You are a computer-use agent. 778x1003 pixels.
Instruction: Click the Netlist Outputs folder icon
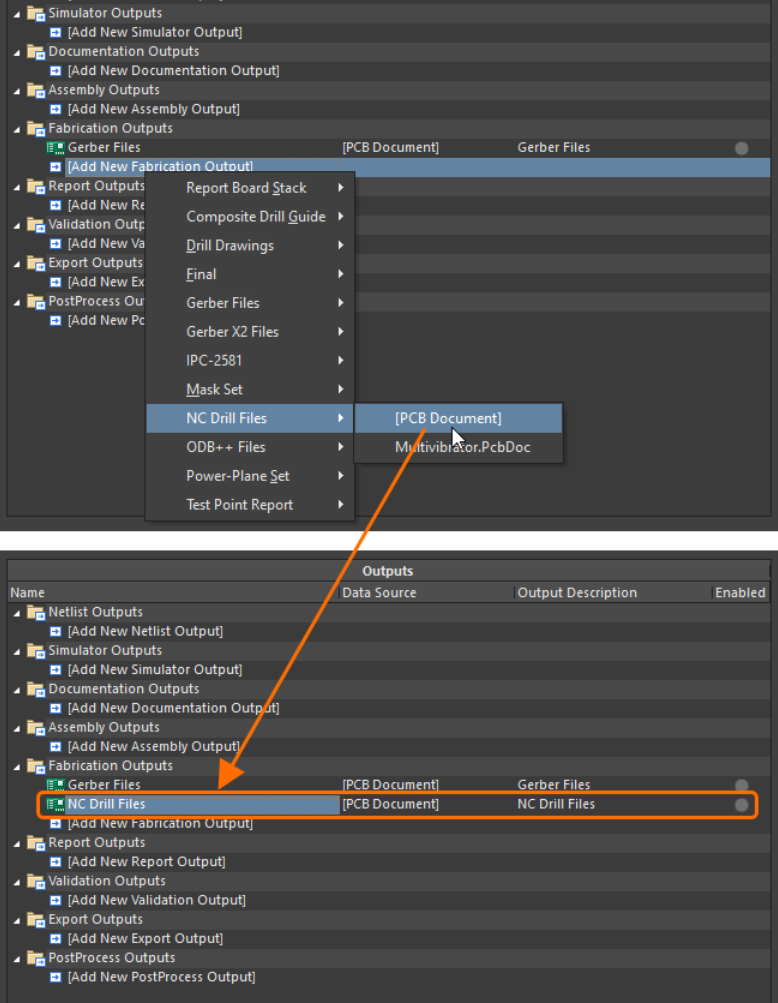click(x=36, y=612)
